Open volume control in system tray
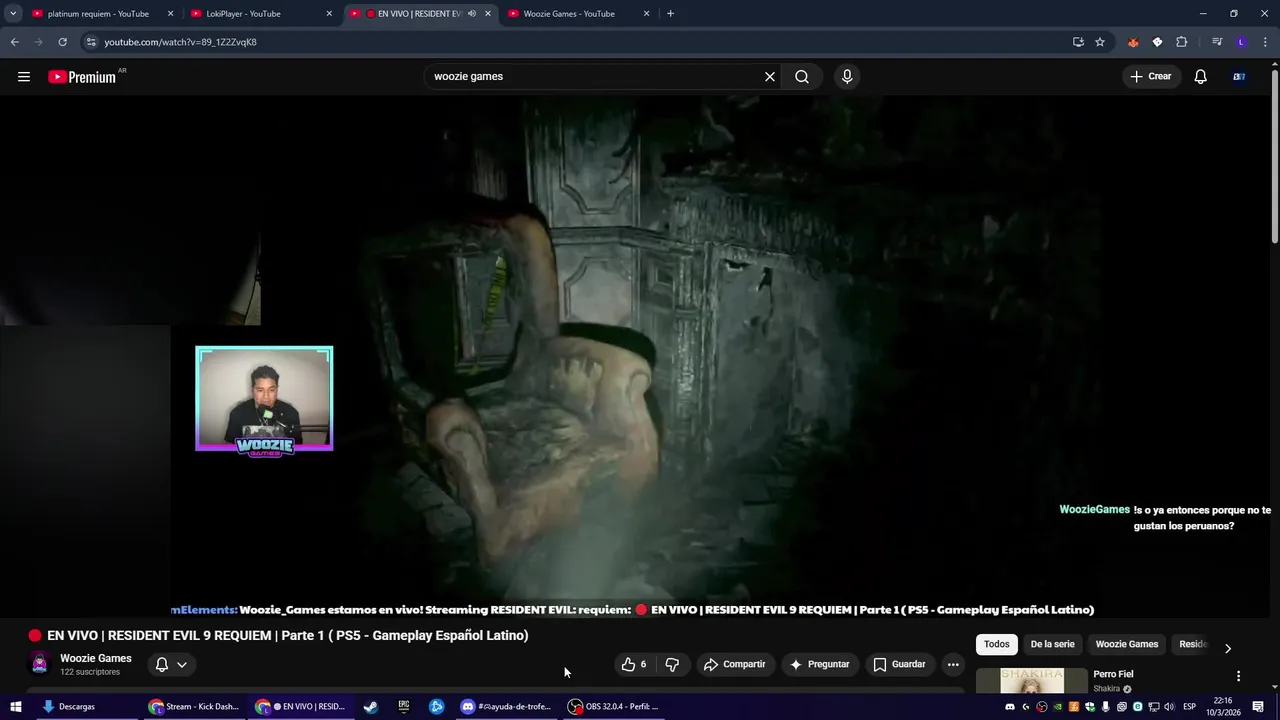 point(1169,706)
